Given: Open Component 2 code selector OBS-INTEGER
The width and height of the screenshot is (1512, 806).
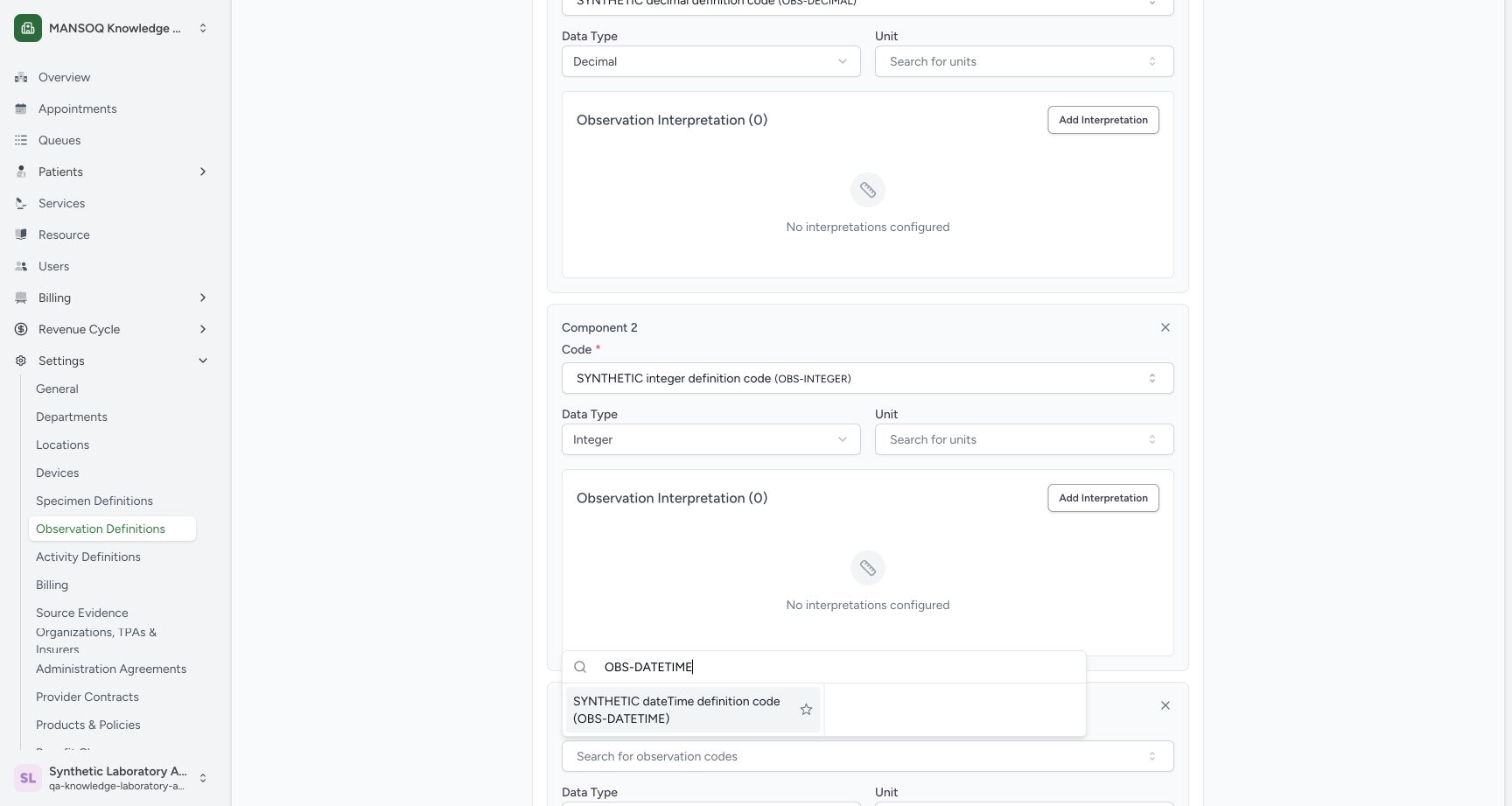Looking at the screenshot, I should 867,378.
